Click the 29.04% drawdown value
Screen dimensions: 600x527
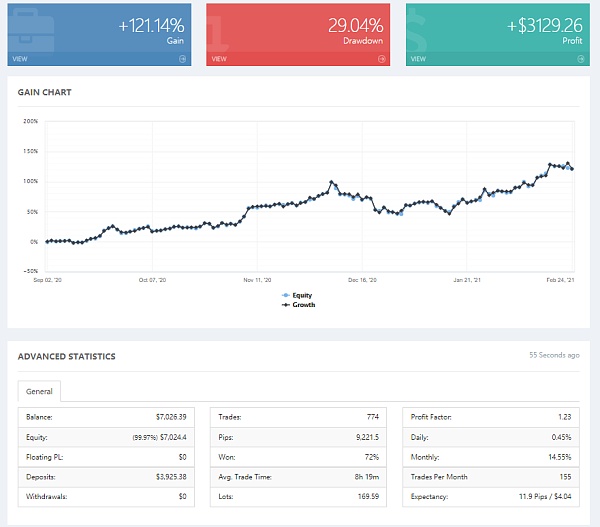(x=355, y=26)
